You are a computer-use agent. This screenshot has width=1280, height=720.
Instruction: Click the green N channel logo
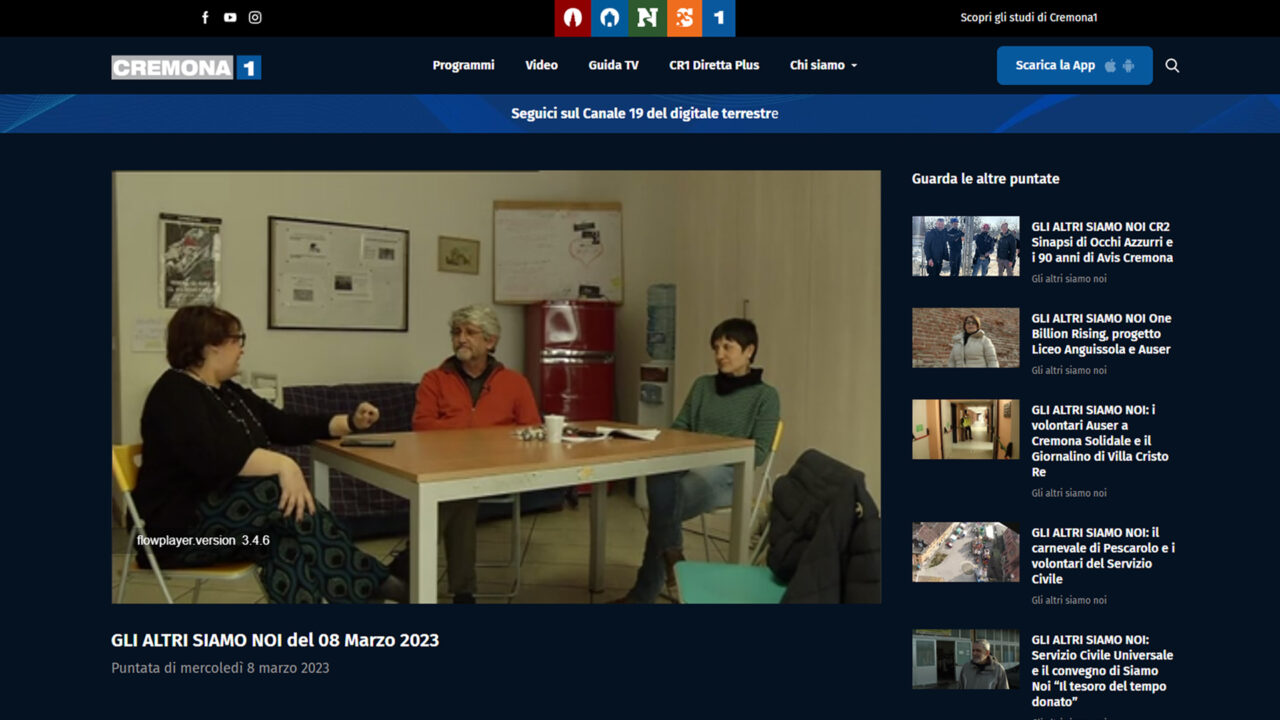click(647, 17)
